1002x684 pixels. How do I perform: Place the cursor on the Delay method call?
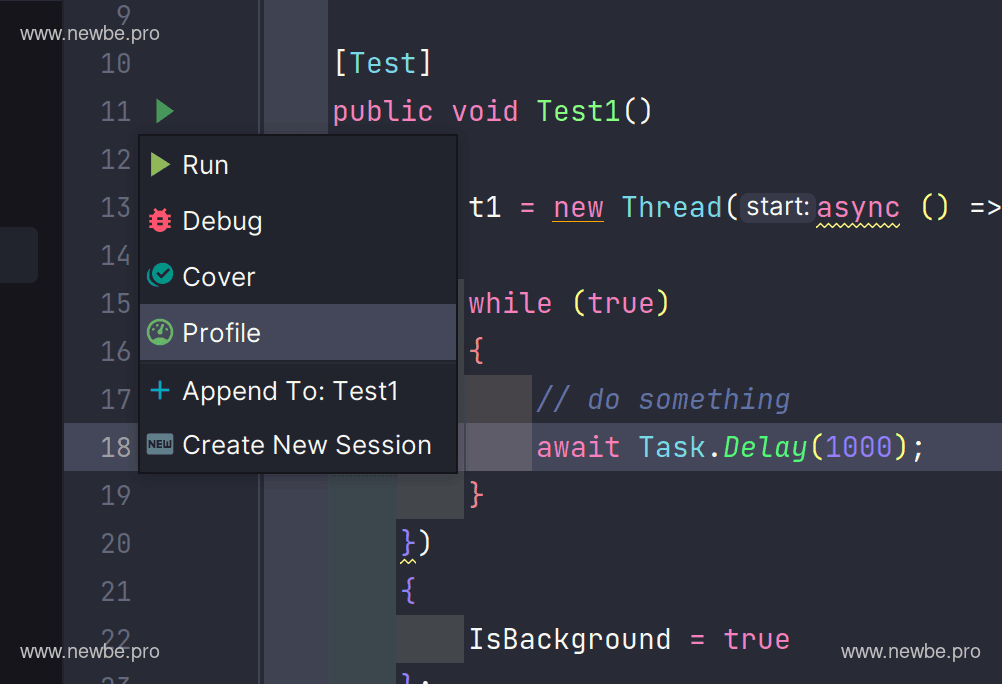coord(765,447)
